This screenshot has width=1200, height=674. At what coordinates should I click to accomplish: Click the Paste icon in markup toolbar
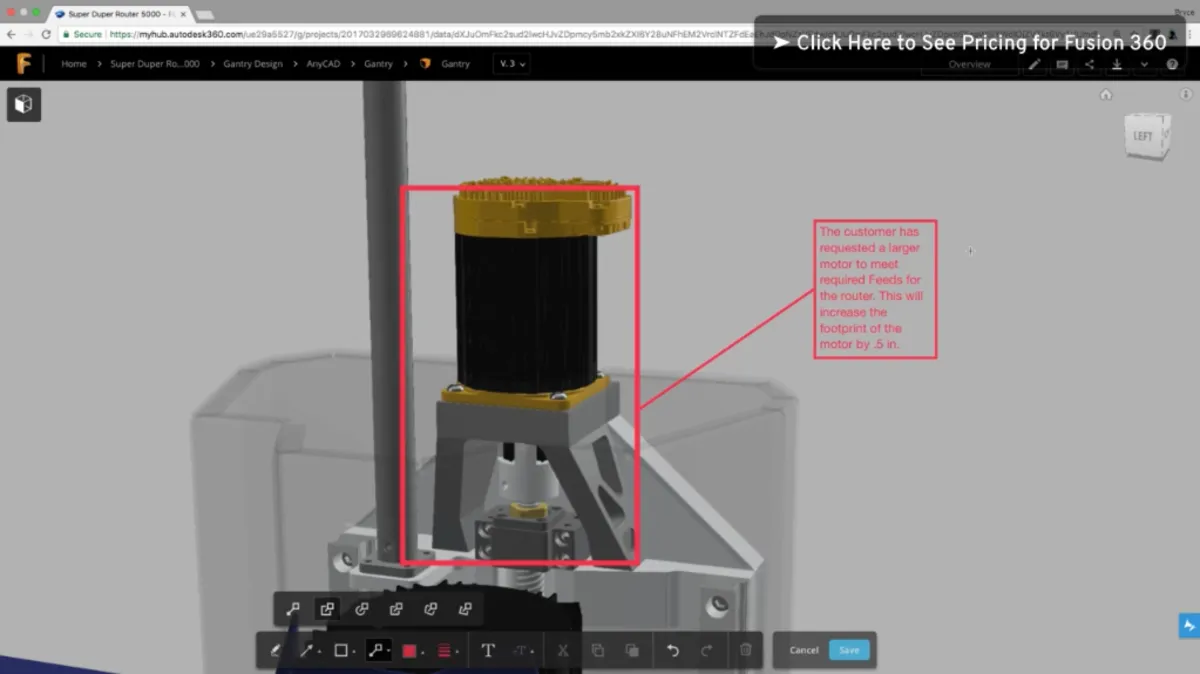click(631, 650)
